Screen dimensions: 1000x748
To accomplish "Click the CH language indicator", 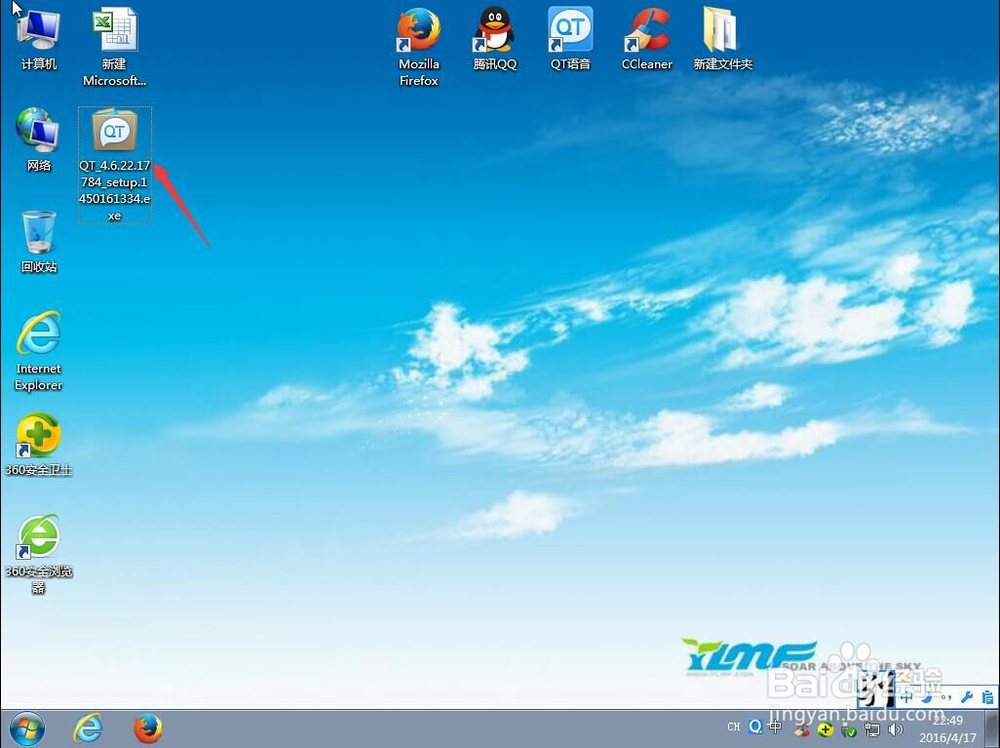I will (733, 727).
